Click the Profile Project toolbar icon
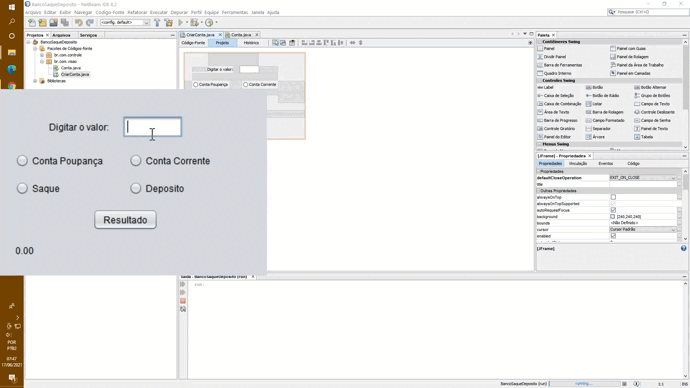 209,22
